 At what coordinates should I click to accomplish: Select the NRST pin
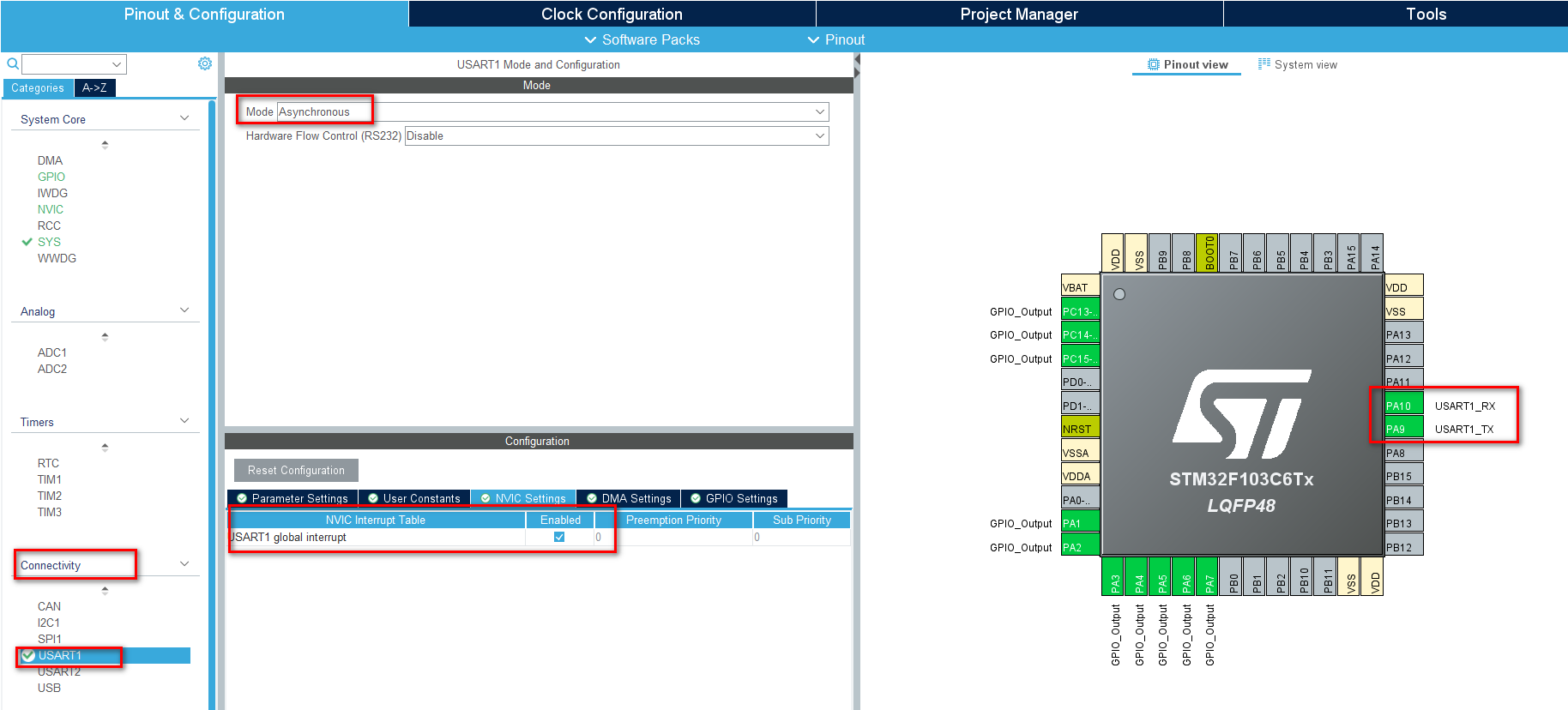[1080, 429]
